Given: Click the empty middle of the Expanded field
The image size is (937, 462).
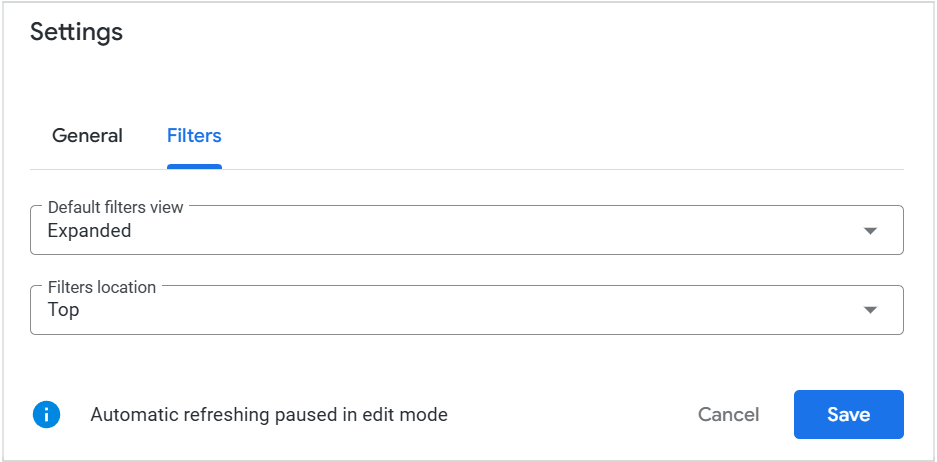Looking at the screenshot, I should coord(500,231).
